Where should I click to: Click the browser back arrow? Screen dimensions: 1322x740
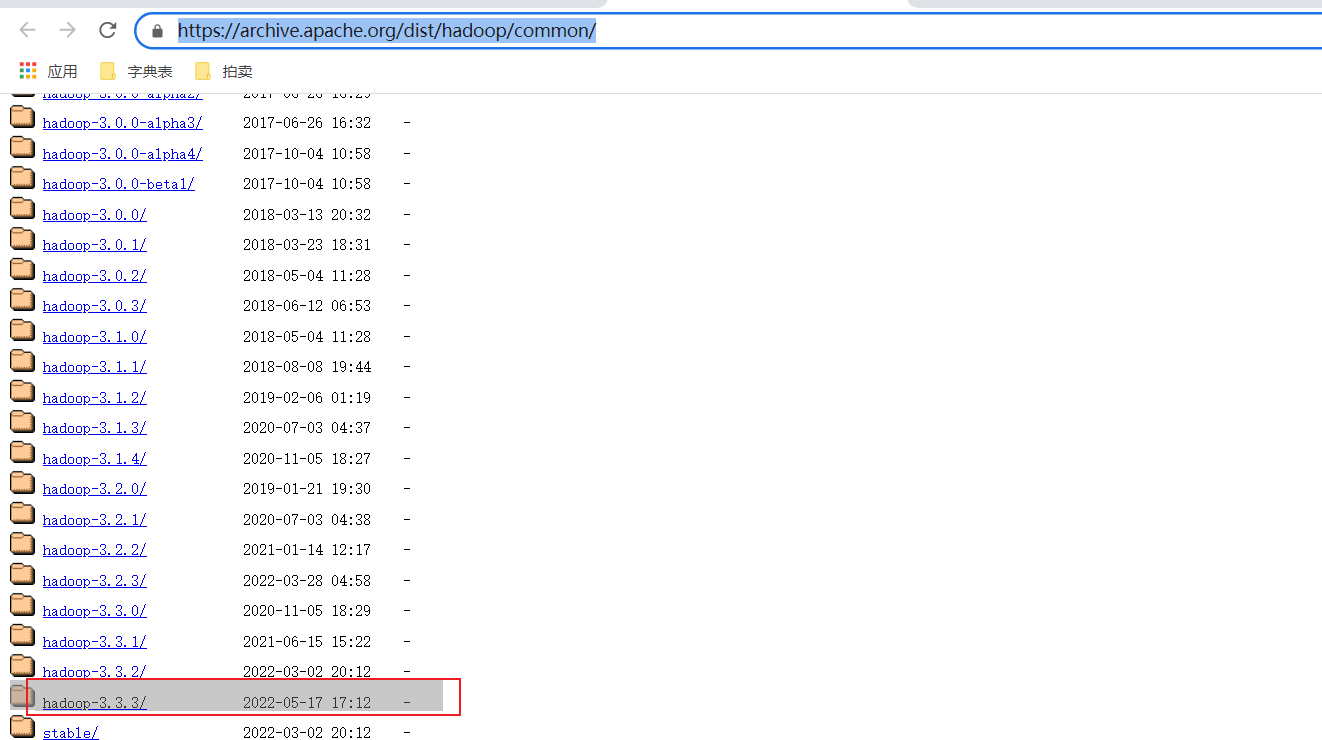(28, 30)
